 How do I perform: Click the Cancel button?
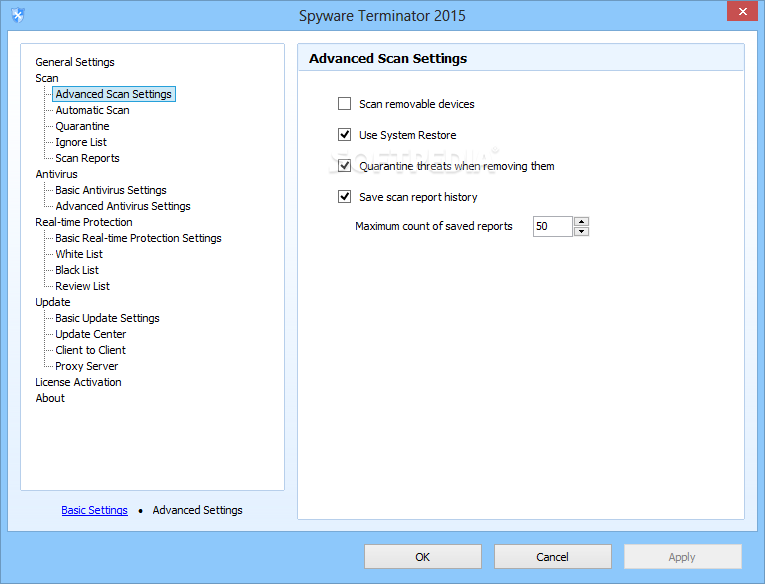(x=552, y=557)
